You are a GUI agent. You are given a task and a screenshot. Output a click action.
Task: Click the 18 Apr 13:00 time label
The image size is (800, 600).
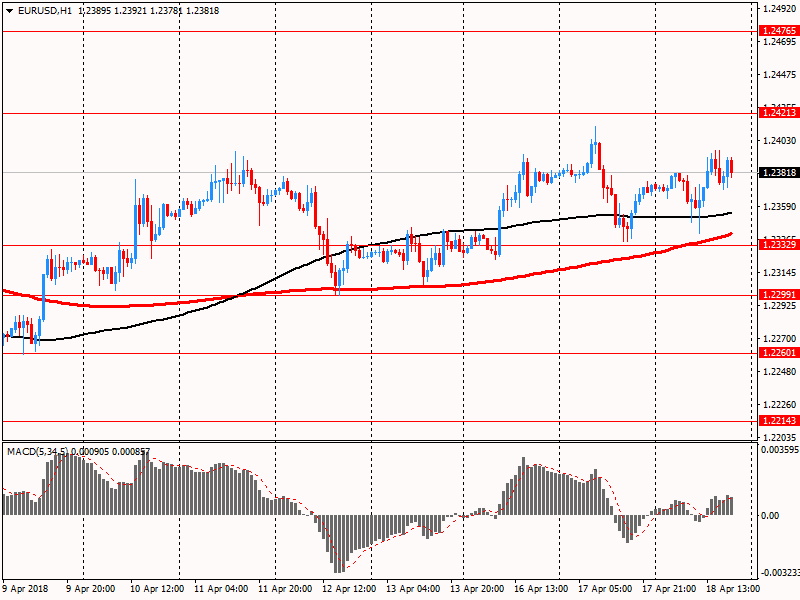(733, 588)
